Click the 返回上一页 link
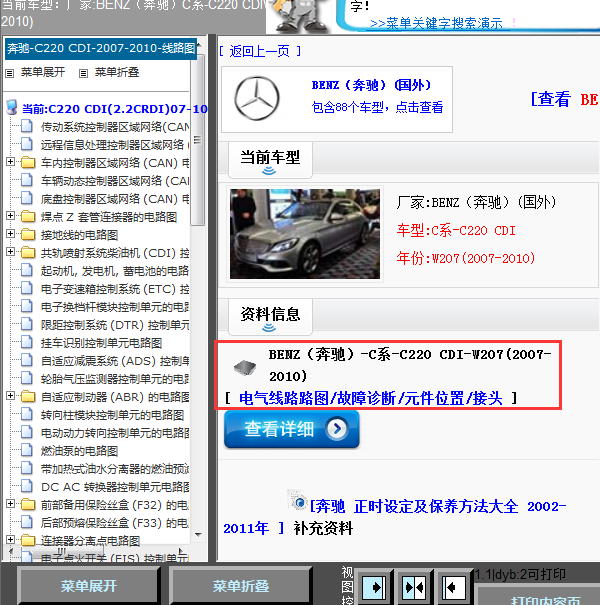Screen dimensions: 600x605 click(x=260, y=51)
